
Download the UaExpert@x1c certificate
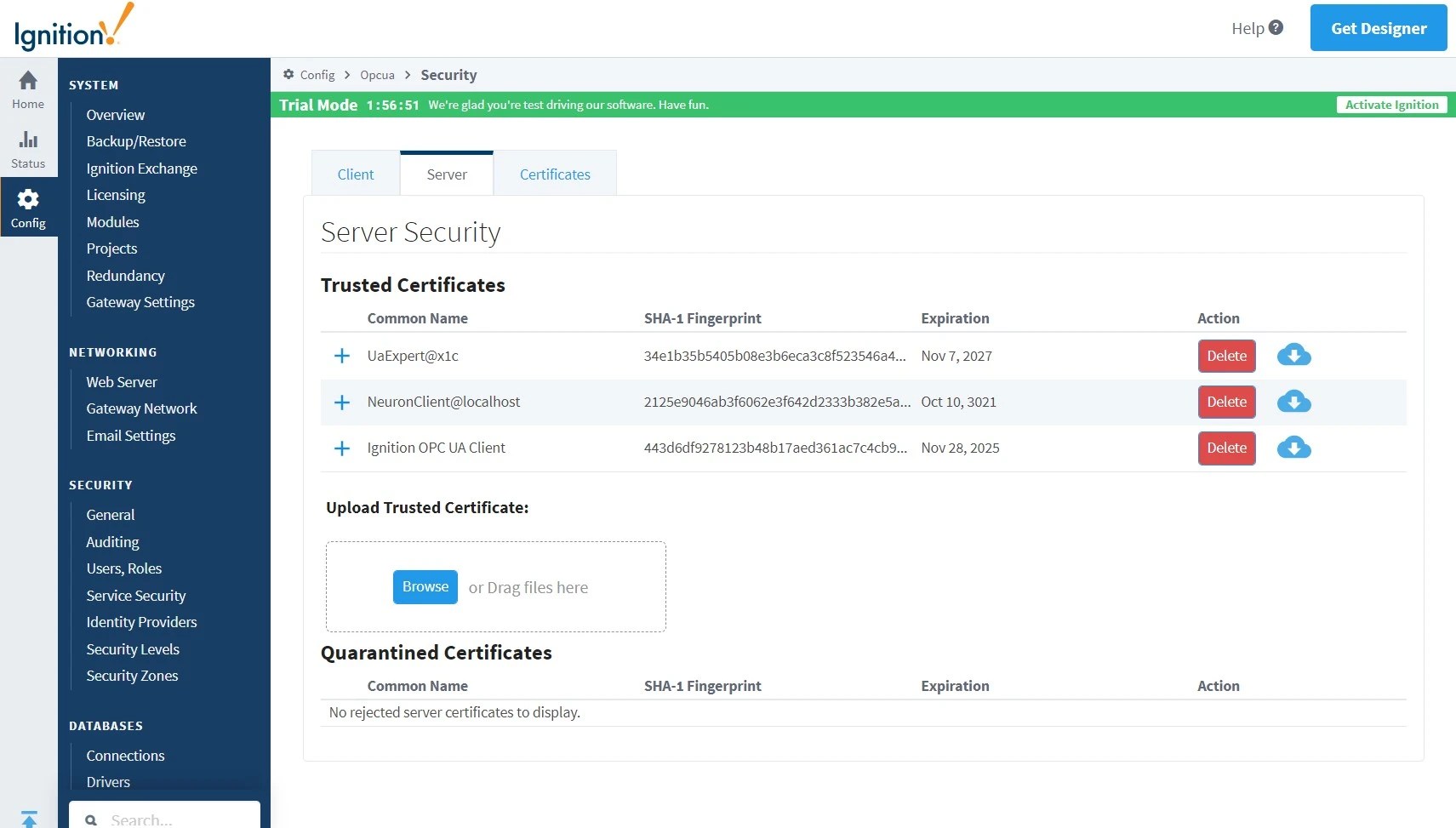coord(1293,356)
